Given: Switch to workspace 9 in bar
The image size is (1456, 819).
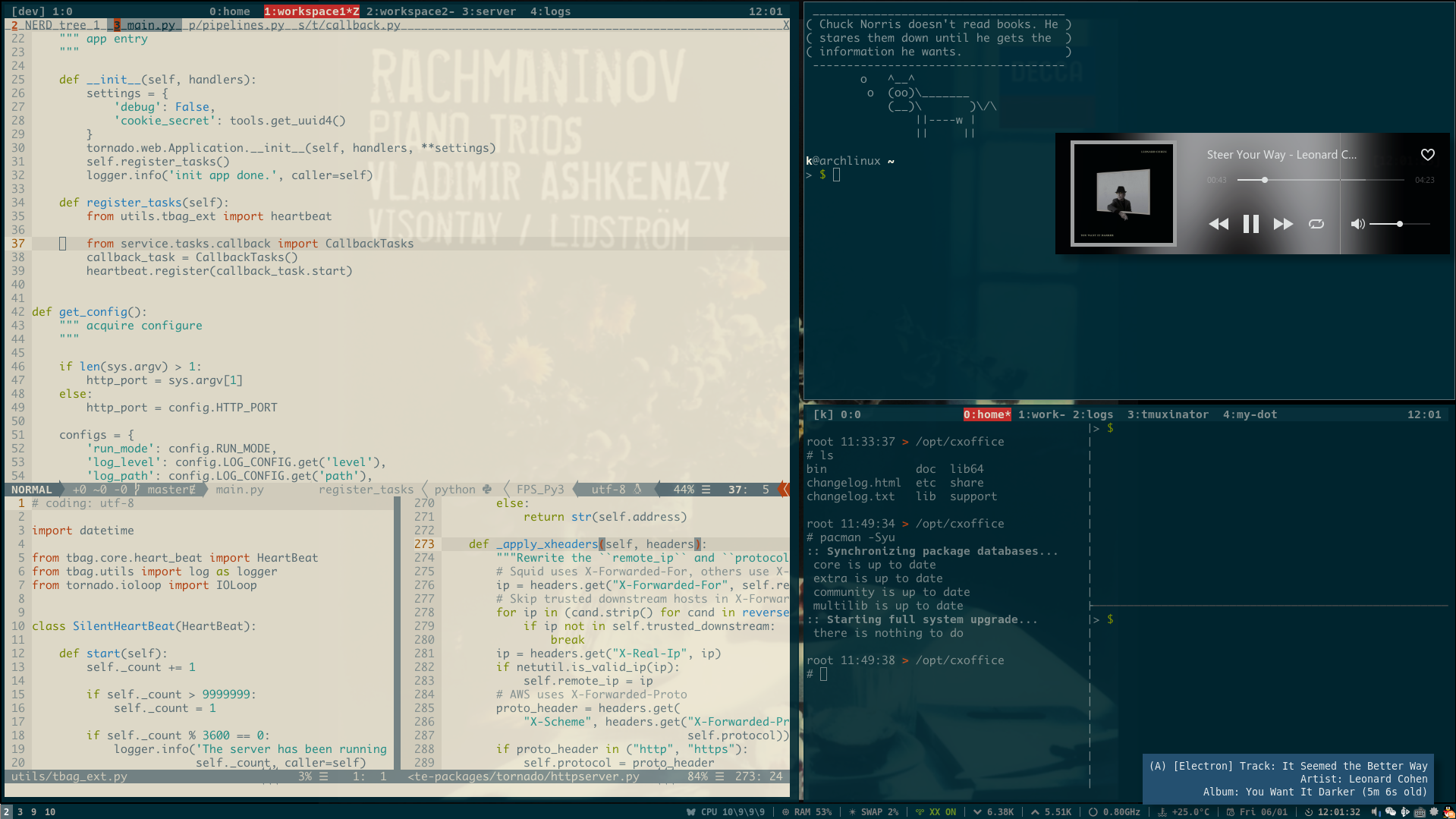Looking at the screenshot, I should point(33,811).
